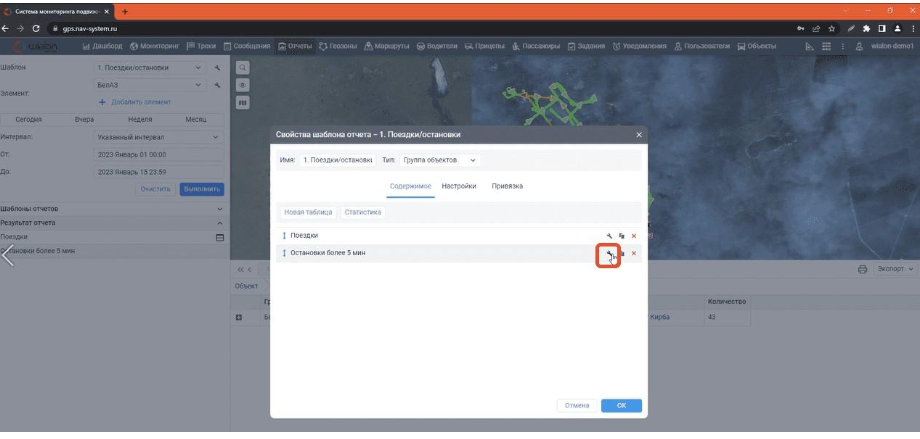Click the Отмена button
This screenshot has width=920, height=439.
click(577, 406)
